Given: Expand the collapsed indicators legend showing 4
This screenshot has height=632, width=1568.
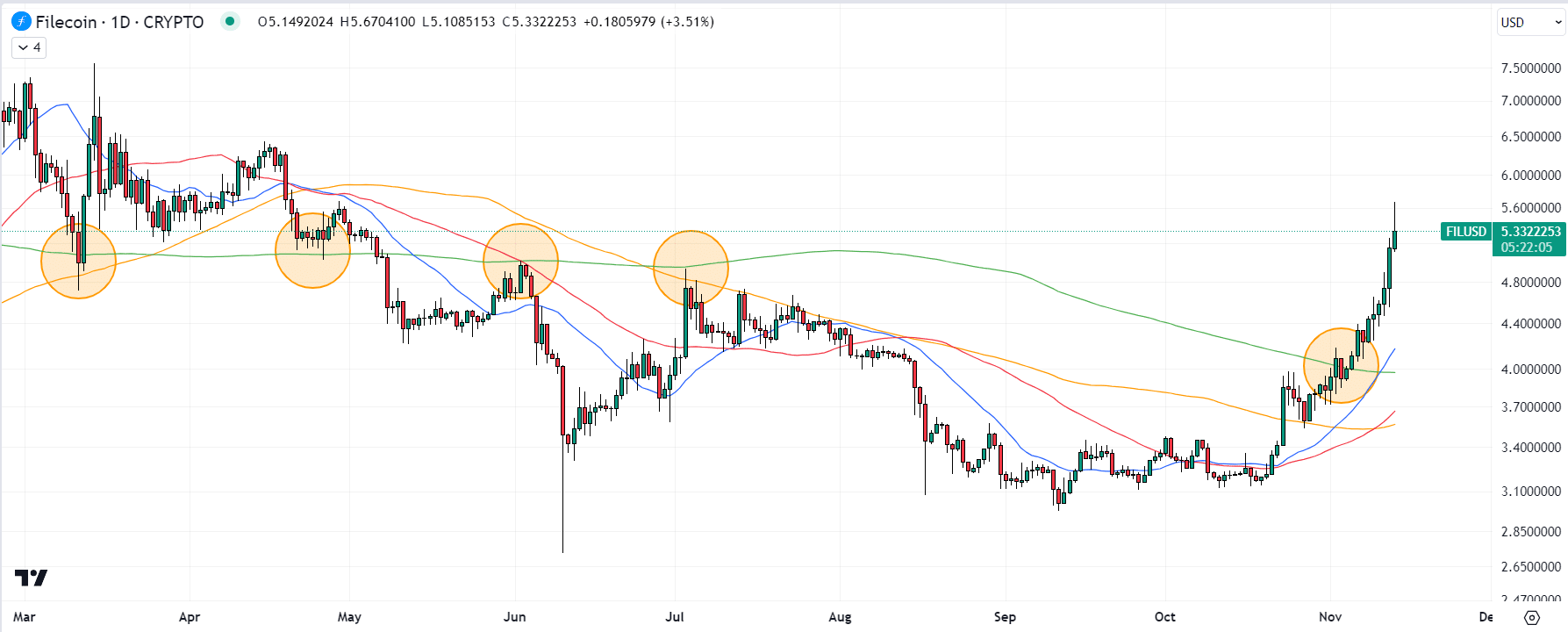Looking at the screenshot, I should [x=29, y=47].
